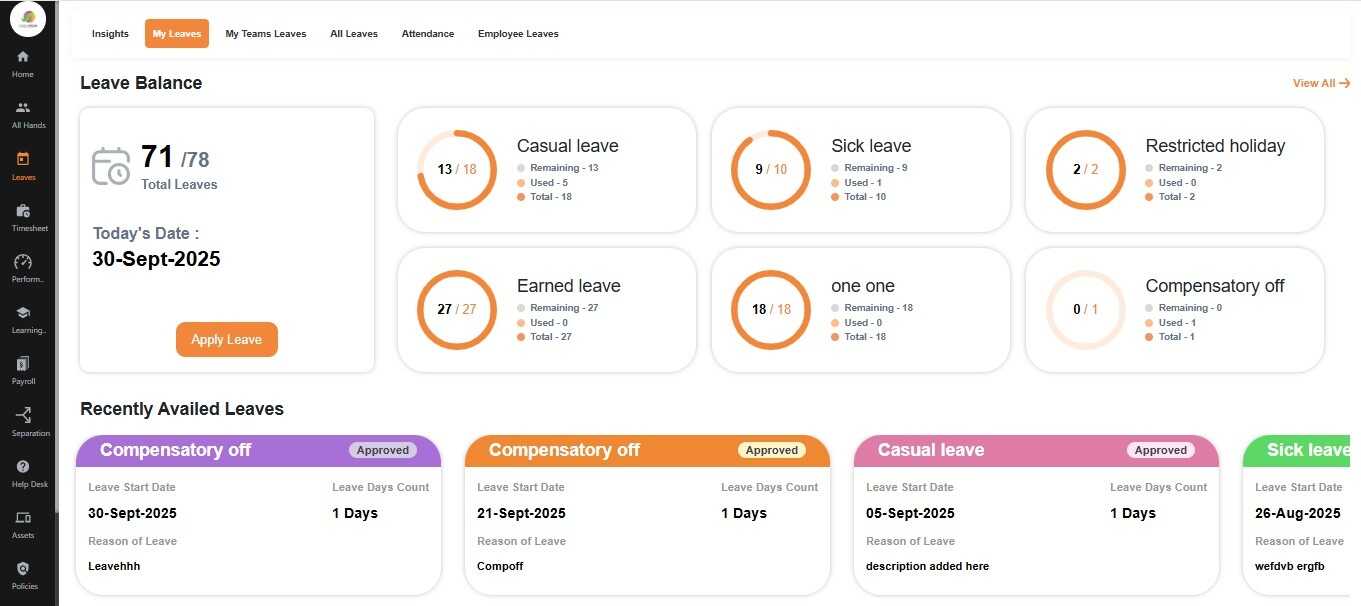The width and height of the screenshot is (1361, 606).
Task: Open the Policies shield icon
Action: pos(23,569)
